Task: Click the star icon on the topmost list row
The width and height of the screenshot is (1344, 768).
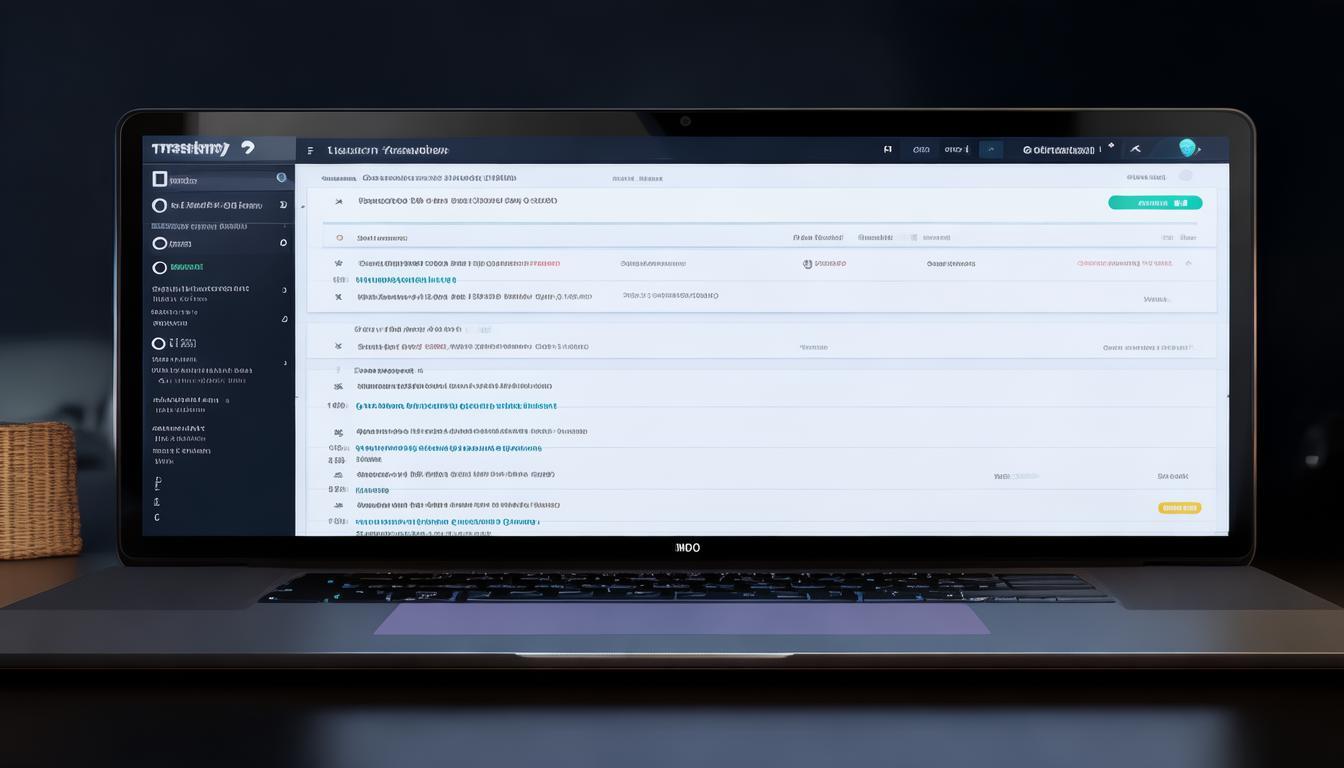Action: tap(338, 201)
